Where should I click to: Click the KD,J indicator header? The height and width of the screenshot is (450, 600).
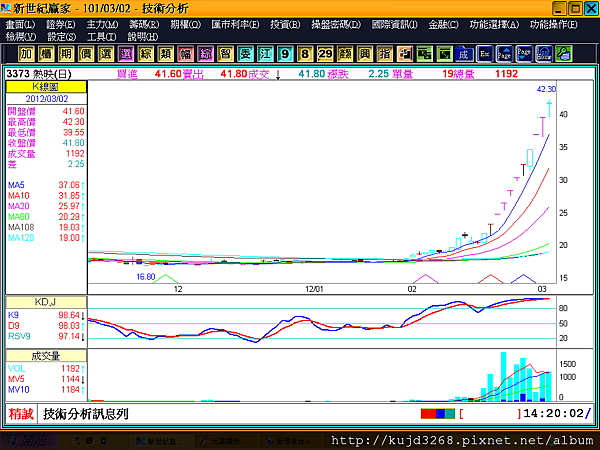click(x=46, y=302)
